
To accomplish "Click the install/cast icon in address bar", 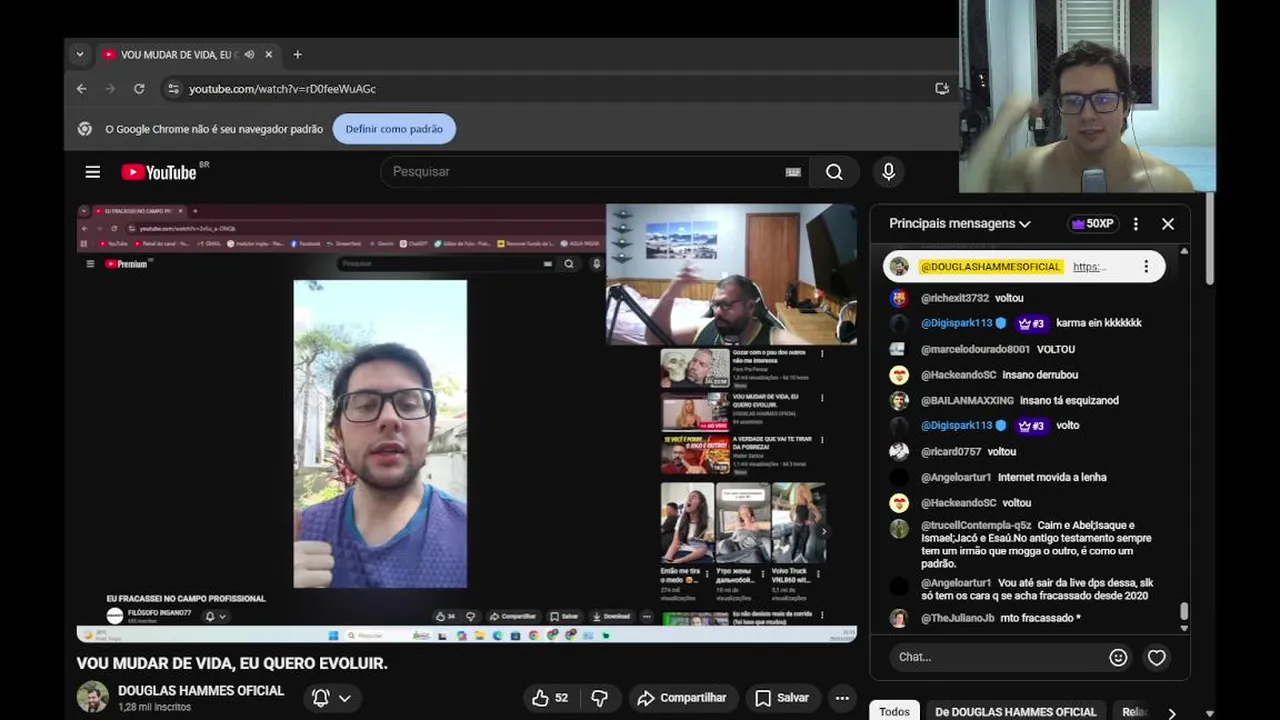I will [942, 89].
